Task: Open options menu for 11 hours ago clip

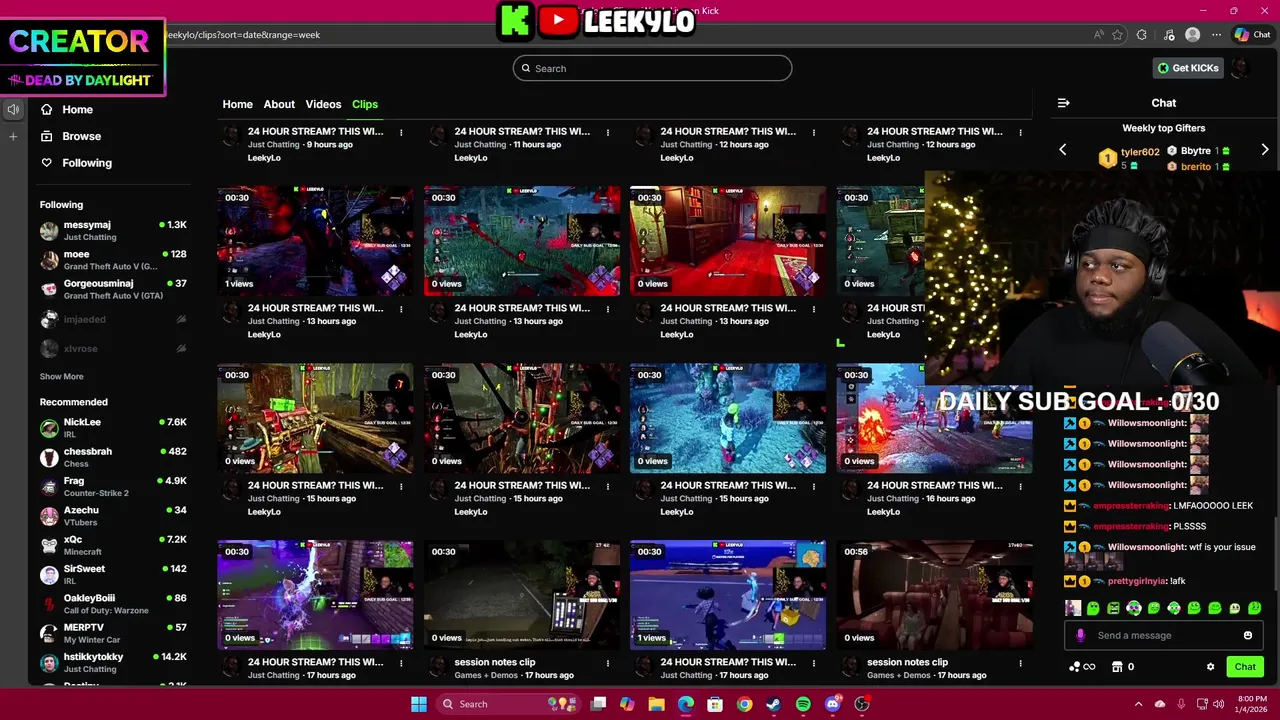Action: (608, 132)
